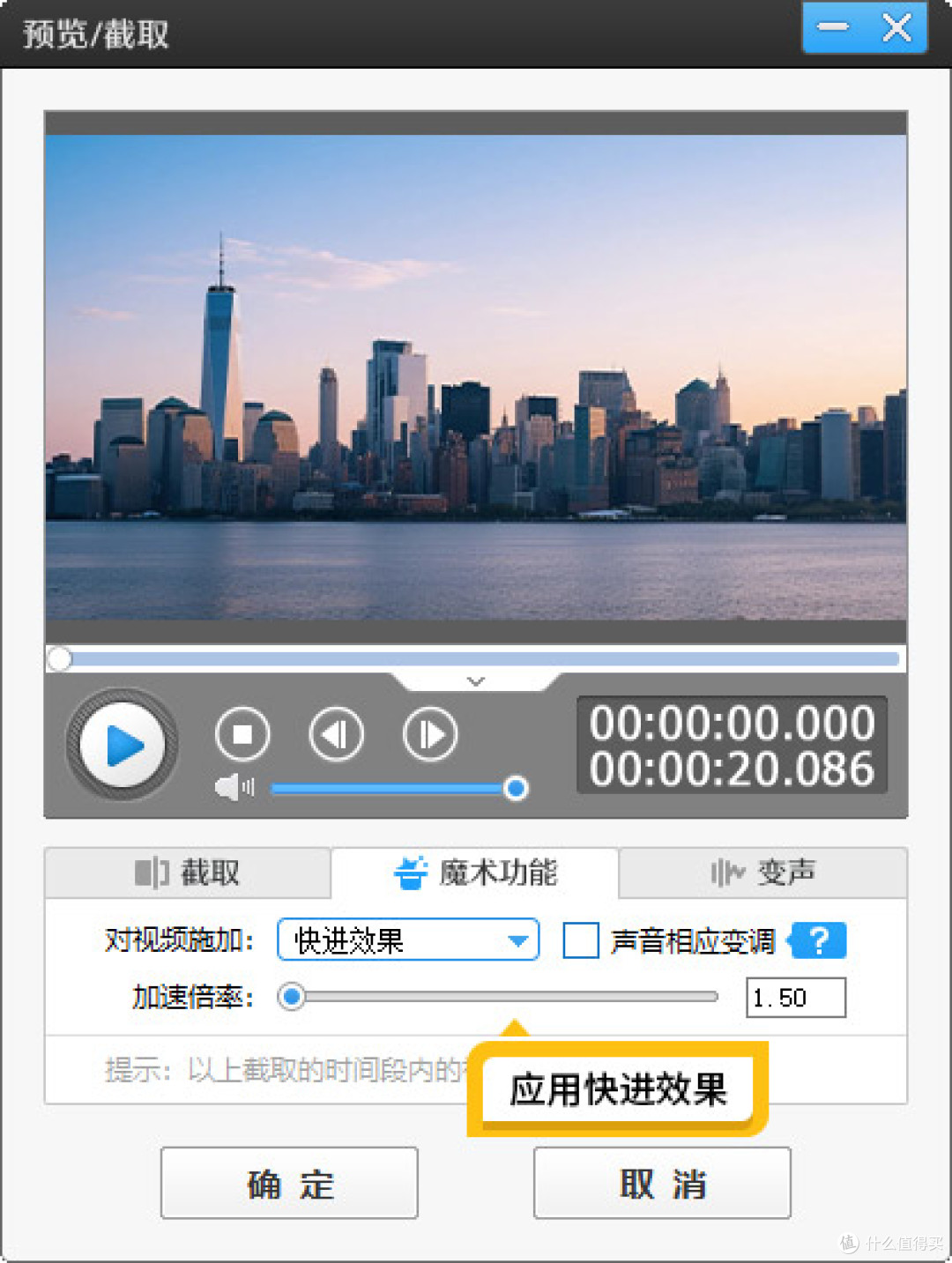
Task: Open the blue question-mark help icon
Action: tap(817, 940)
